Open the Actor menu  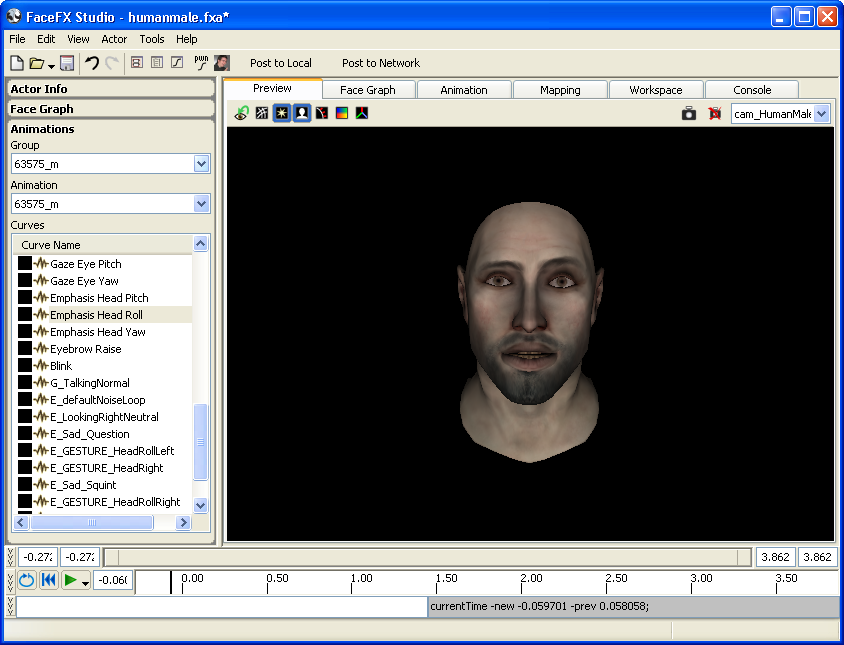click(114, 39)
